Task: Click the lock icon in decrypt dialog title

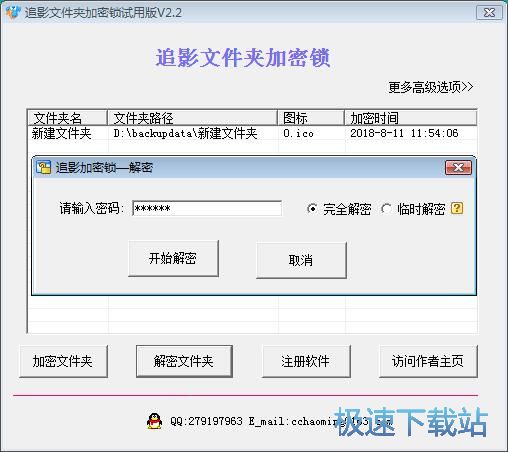Action: point(43,167)
